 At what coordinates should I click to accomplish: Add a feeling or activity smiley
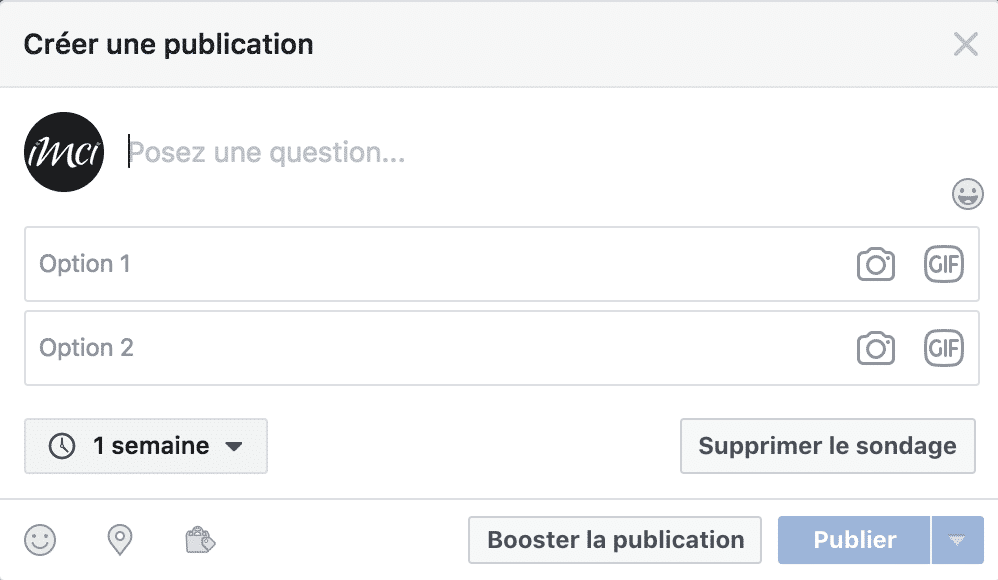point(40,541)
